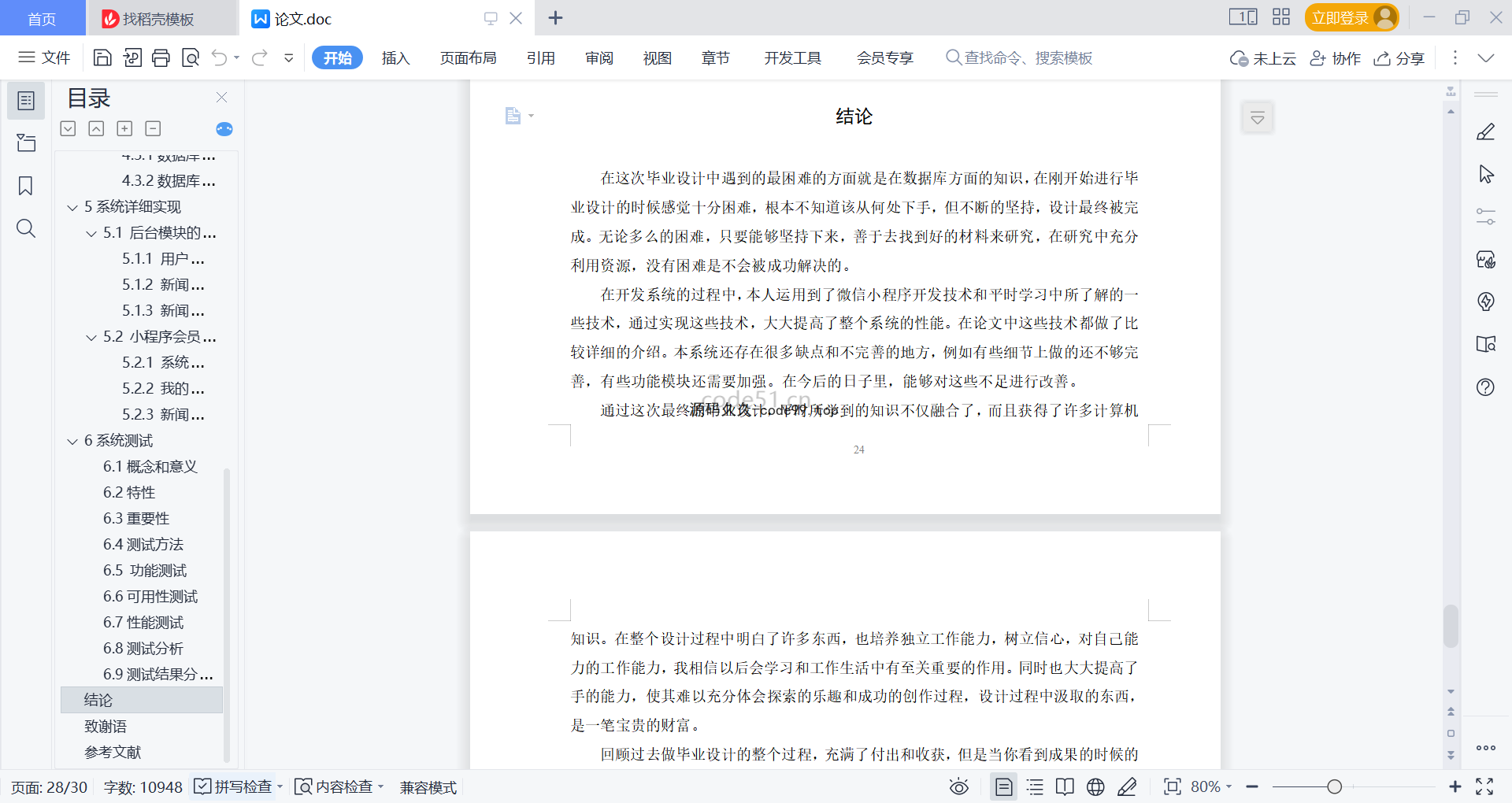1512x803 pixels.
Task: Click the collapse-all outline icon
Action: [x=69, y=128]
